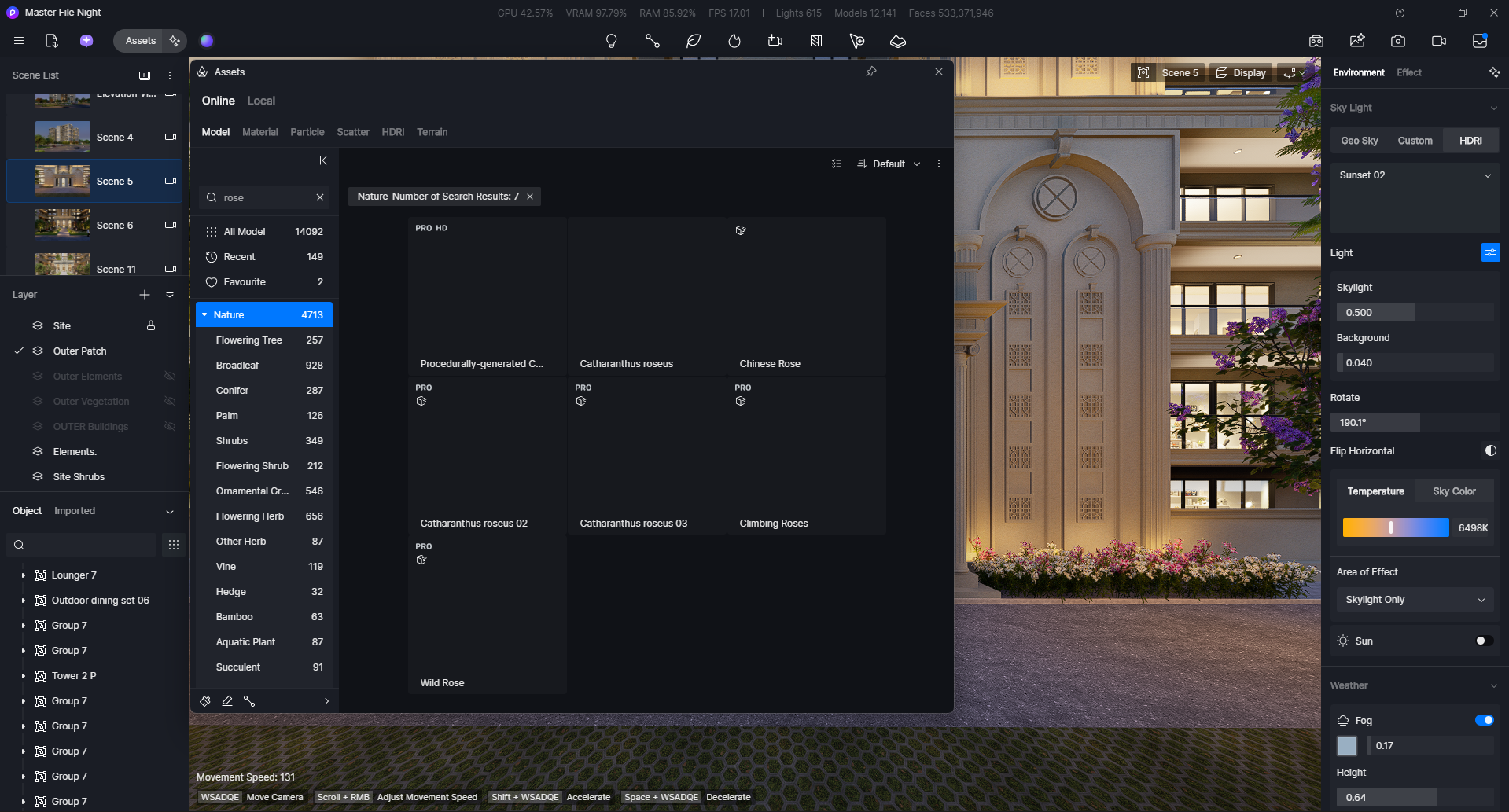This screenshot has height=812, width=1509.
Task: Disable the Fog toggle
Action: (x=1484, y=720)
